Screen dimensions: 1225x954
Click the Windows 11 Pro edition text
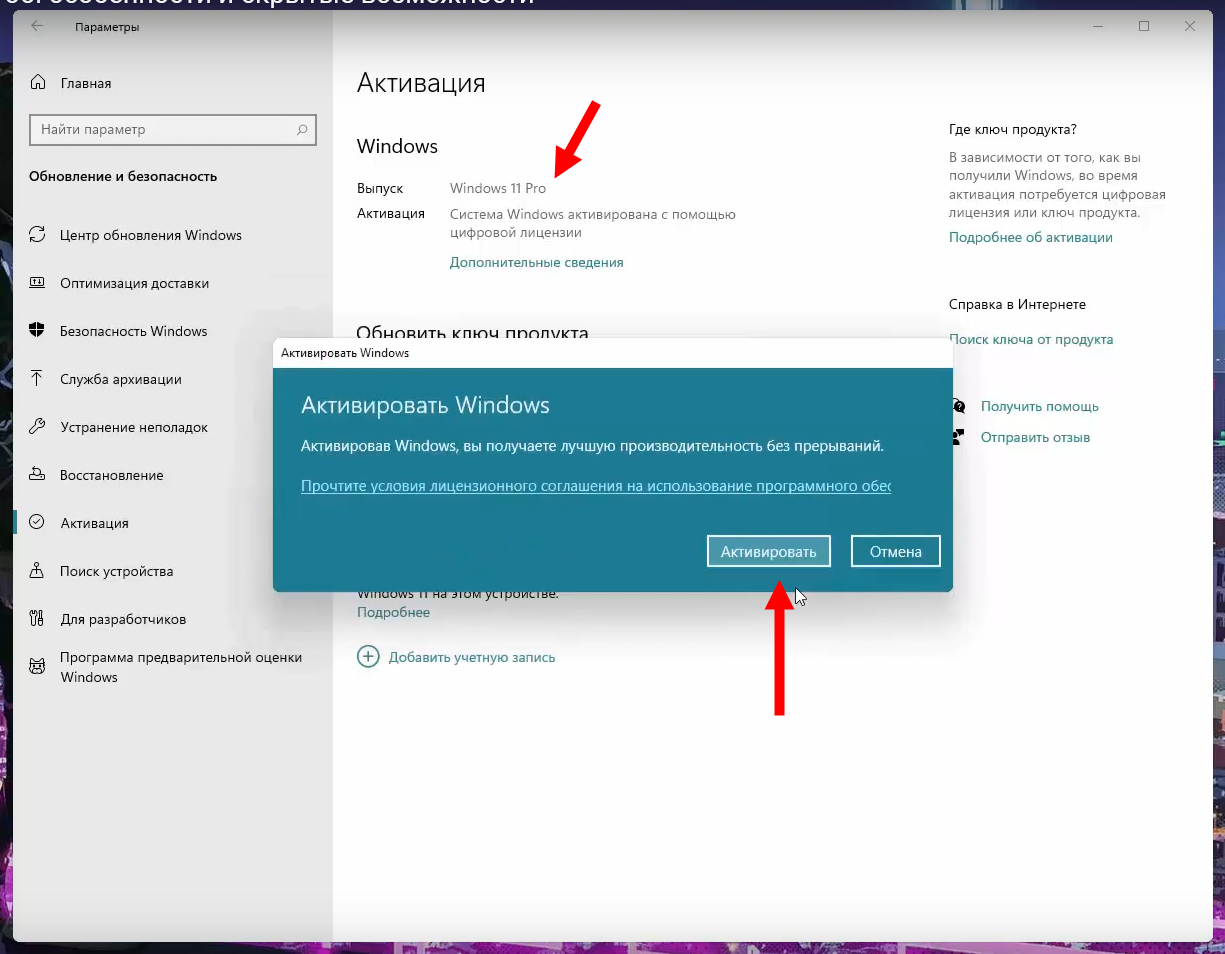click(498, 188)
